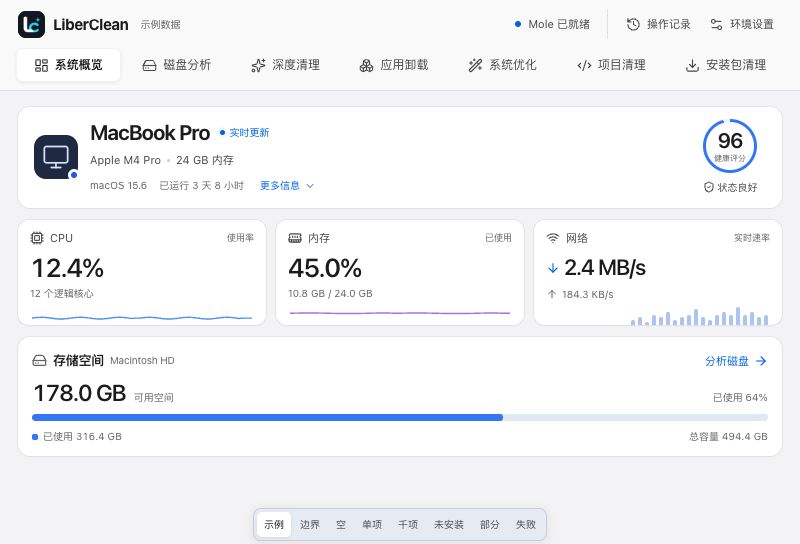Click the 12.4% CPU value
Viewport: 800px width, 544px height.
(68, 268)
